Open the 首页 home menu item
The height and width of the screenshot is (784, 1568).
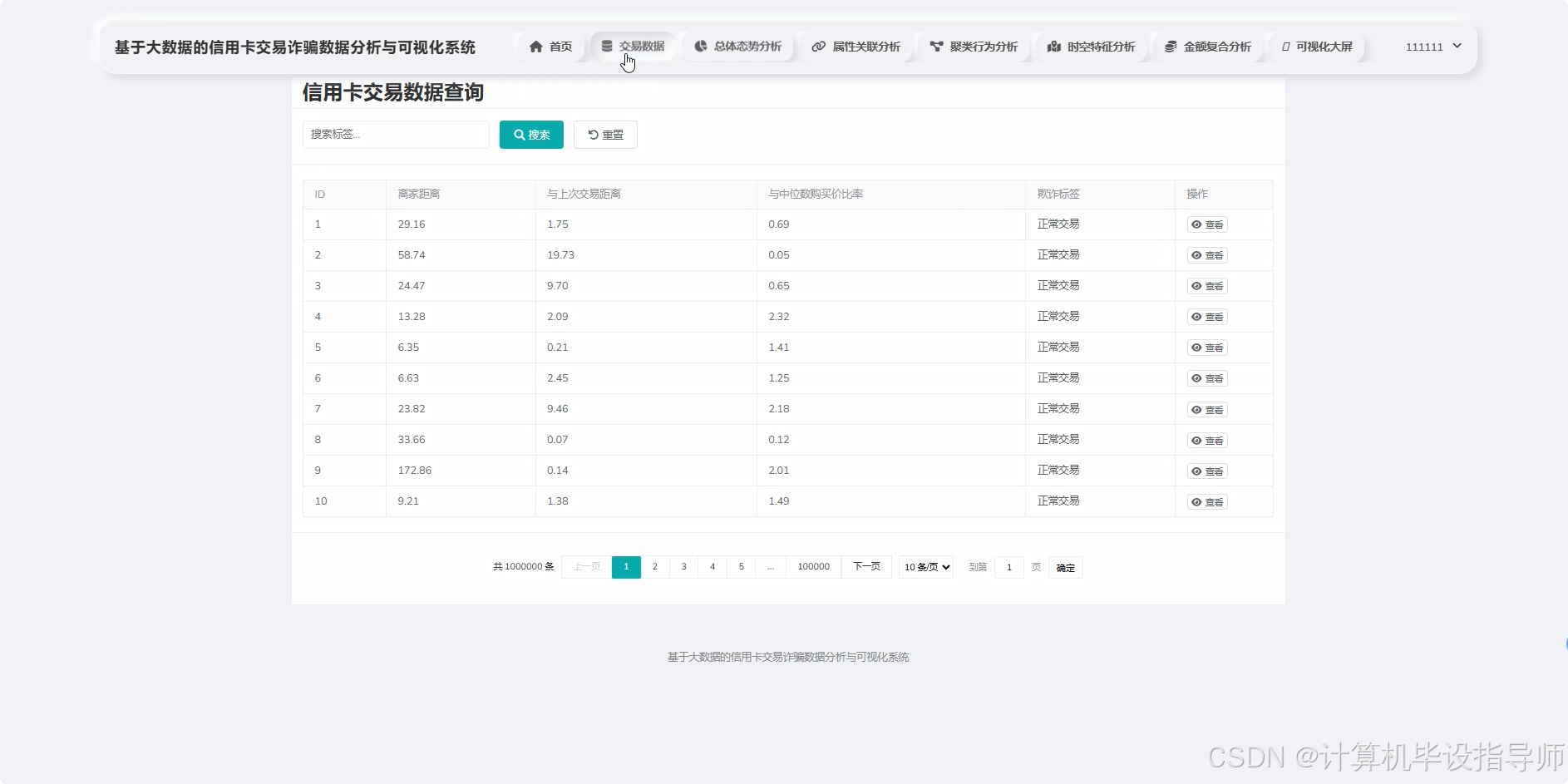550,47
